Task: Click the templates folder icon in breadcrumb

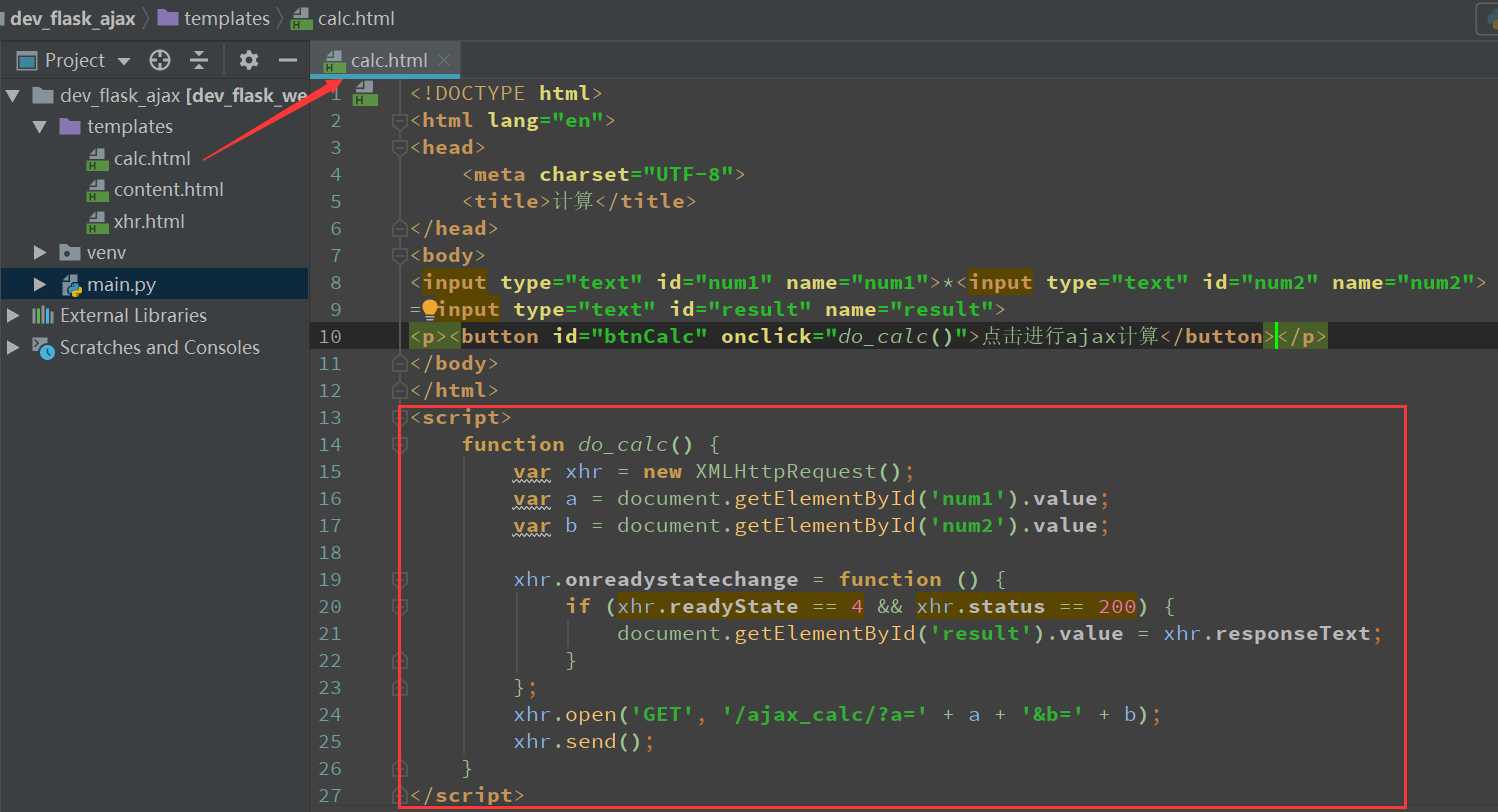Action: pos(168,18)
